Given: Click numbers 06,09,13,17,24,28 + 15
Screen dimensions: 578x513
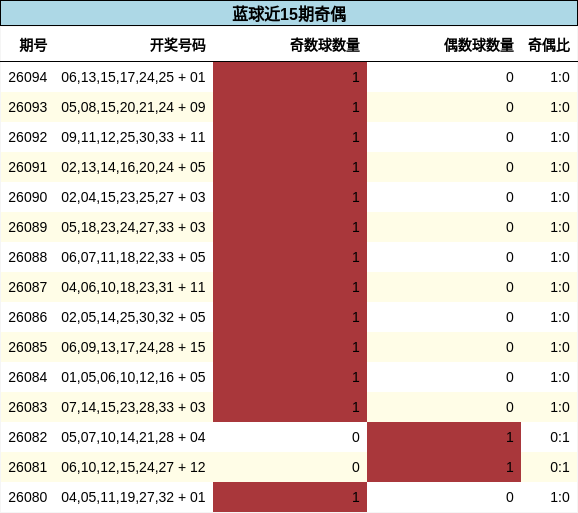Looking at the screenshot, I should pyautogui.click(x=133, y=347).
